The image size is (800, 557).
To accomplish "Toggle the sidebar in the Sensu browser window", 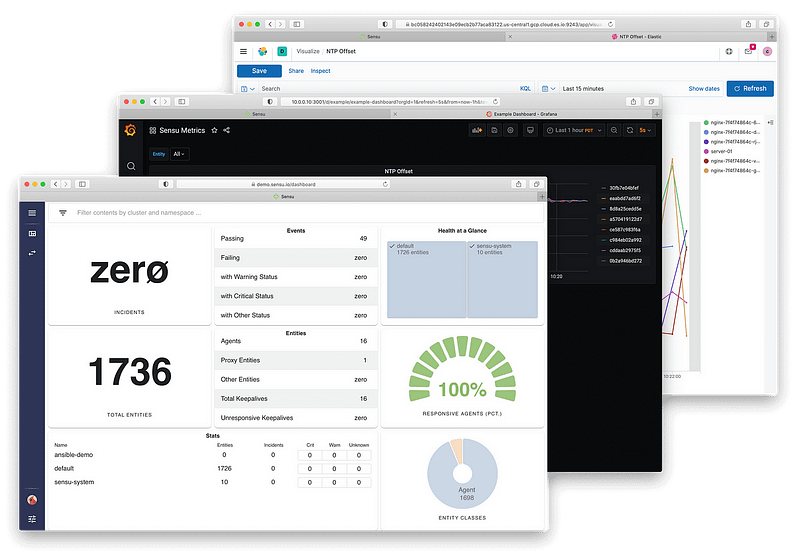I will pyautogui.click(x=82, y=184).
